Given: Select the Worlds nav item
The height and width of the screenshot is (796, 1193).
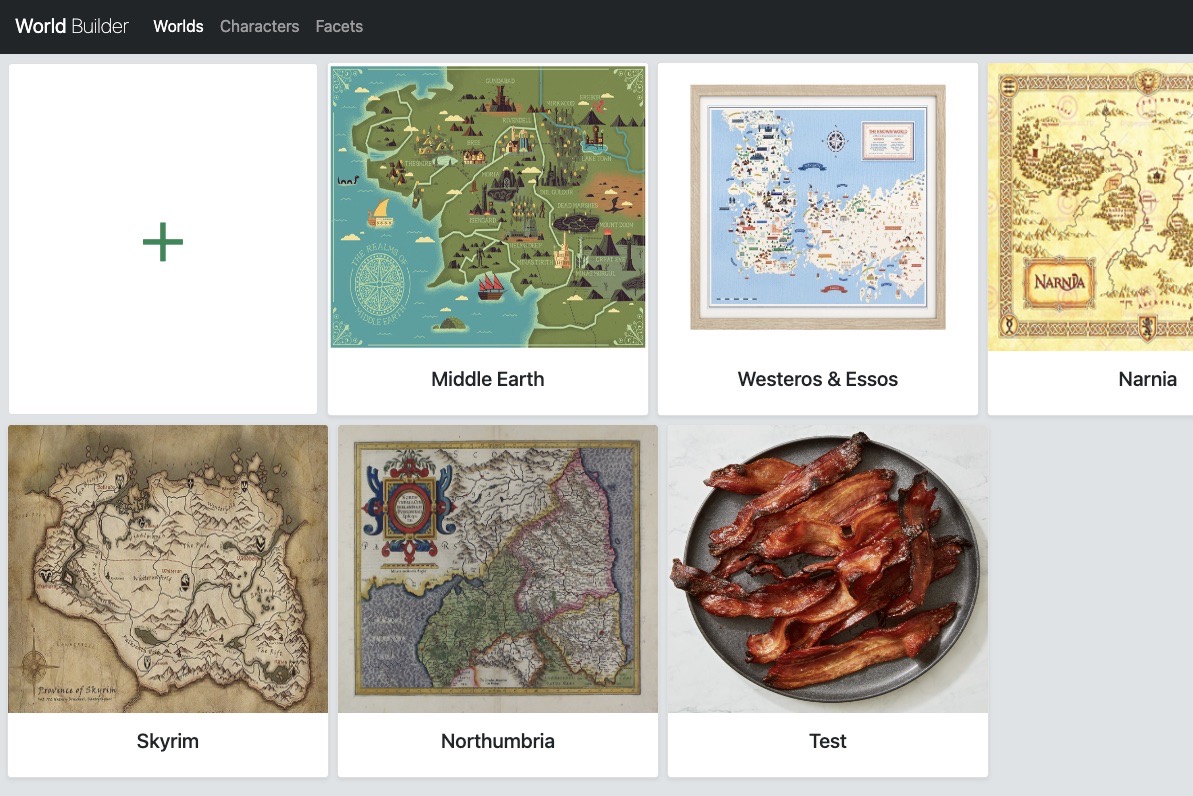Looking at the screenshot, I should click(177, 26).
